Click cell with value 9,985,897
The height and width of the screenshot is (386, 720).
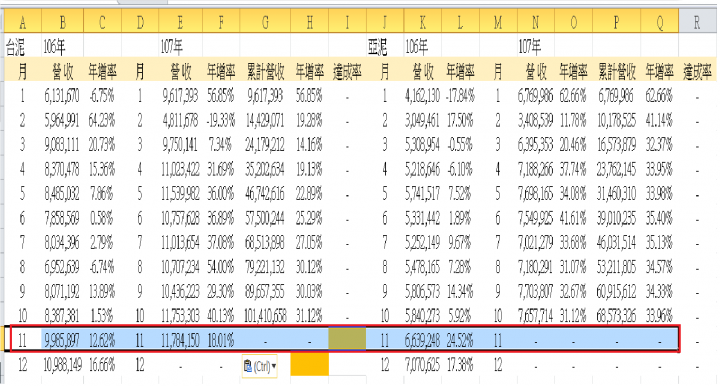pyautogui.click(x=62, y=340)
